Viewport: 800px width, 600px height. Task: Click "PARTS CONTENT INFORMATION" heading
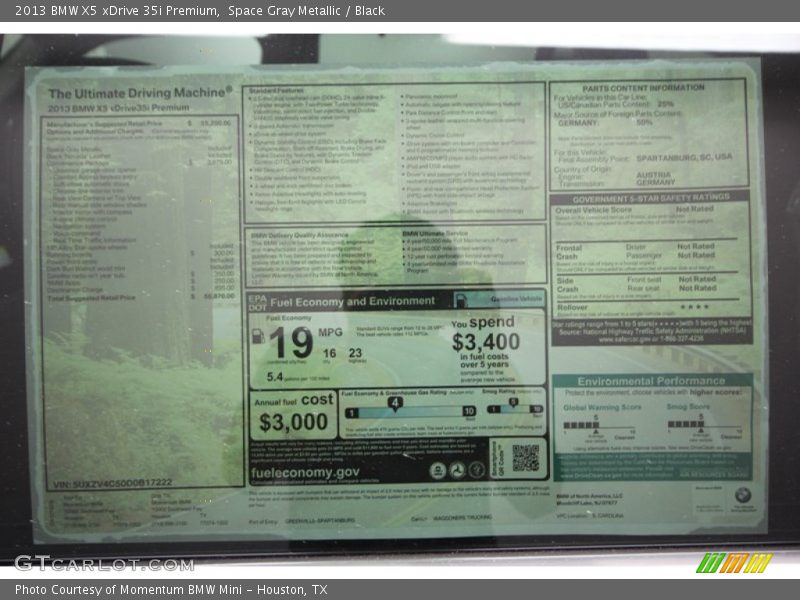(643, 88)
